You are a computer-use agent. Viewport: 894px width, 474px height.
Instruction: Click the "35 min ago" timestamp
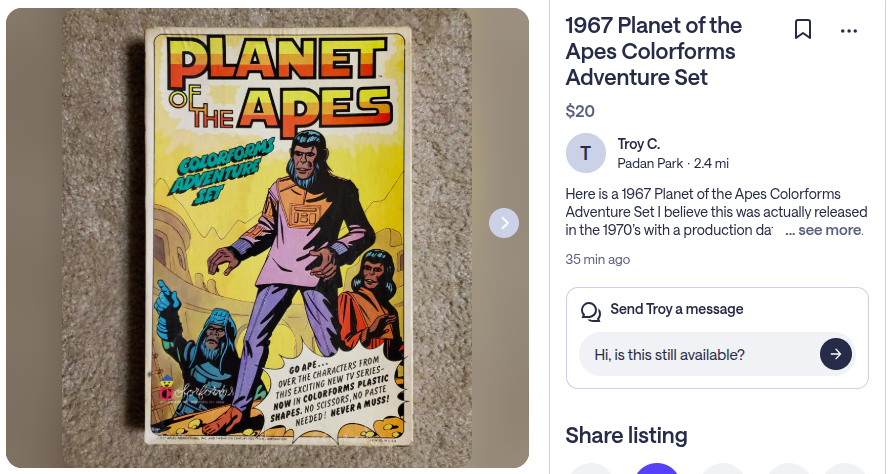[598, 259]
